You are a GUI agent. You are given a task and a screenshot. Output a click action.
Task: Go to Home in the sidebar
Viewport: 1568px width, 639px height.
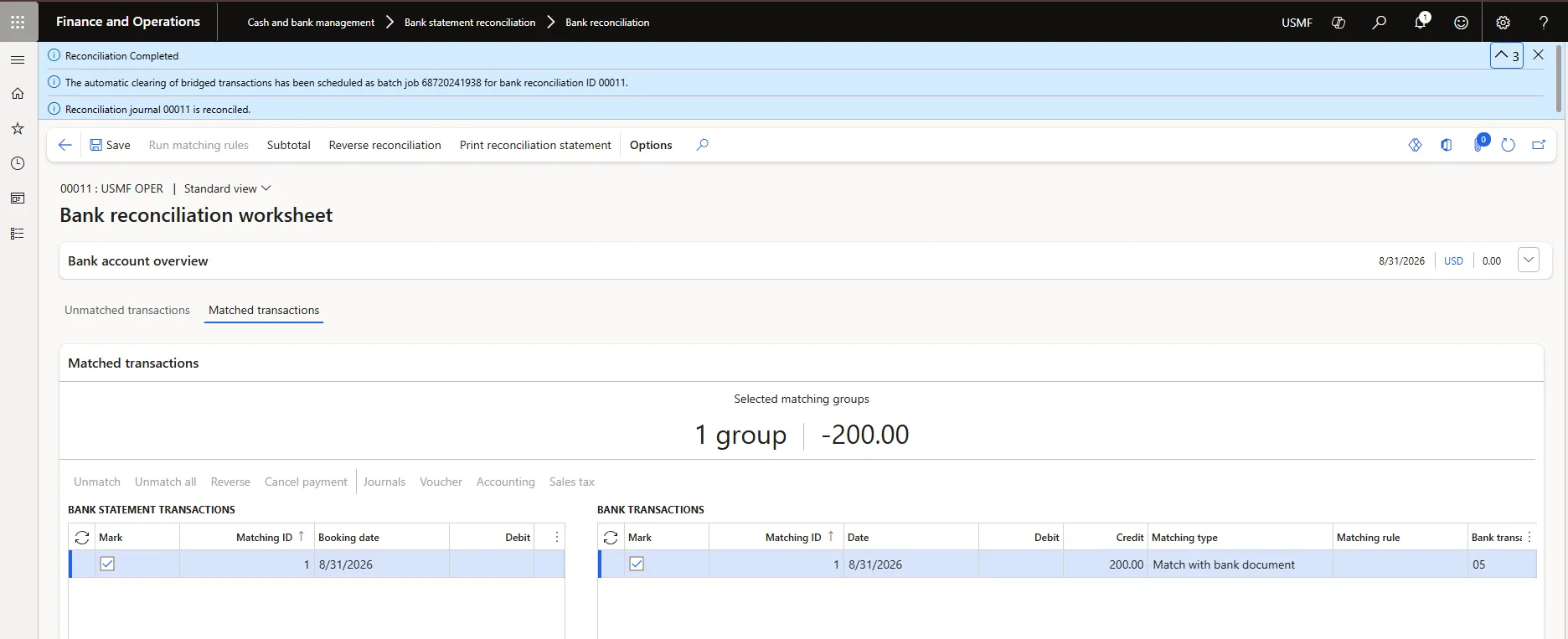click(x=18, y=94)
